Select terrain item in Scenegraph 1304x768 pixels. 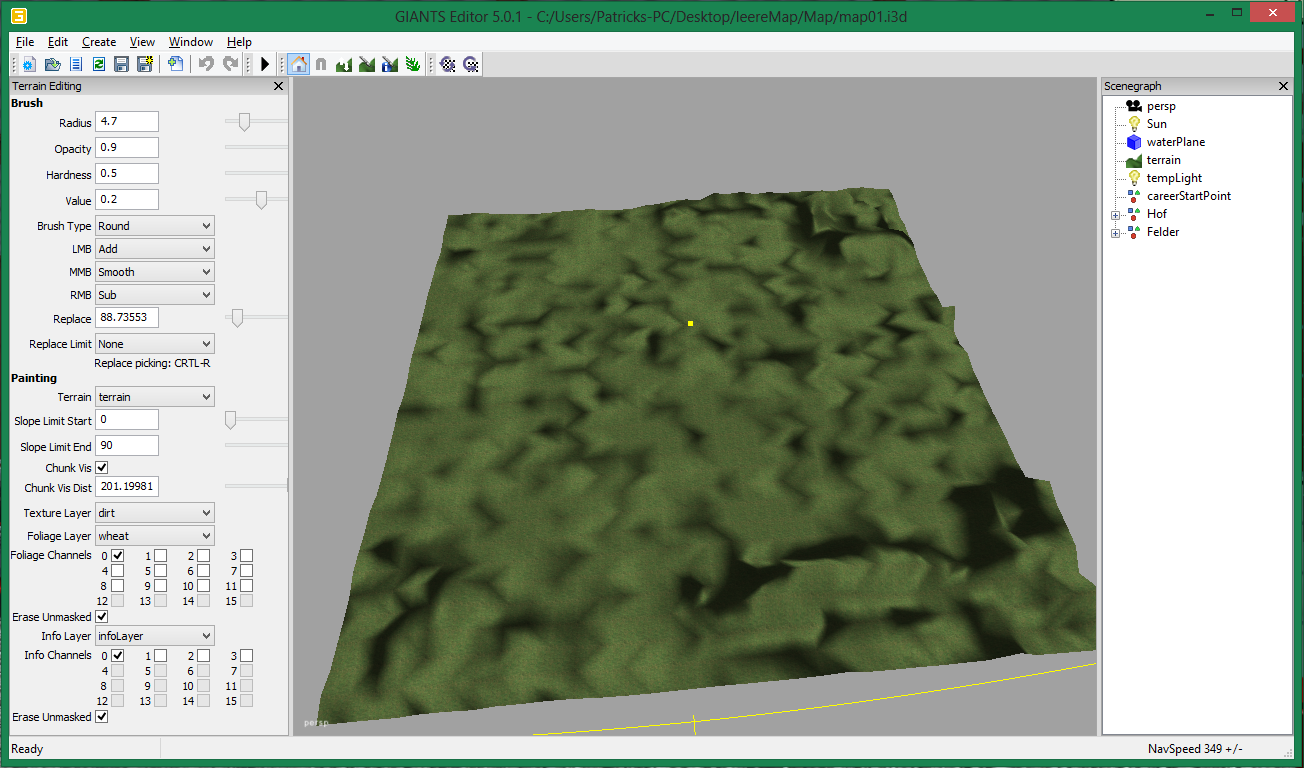click(1163, 160)
